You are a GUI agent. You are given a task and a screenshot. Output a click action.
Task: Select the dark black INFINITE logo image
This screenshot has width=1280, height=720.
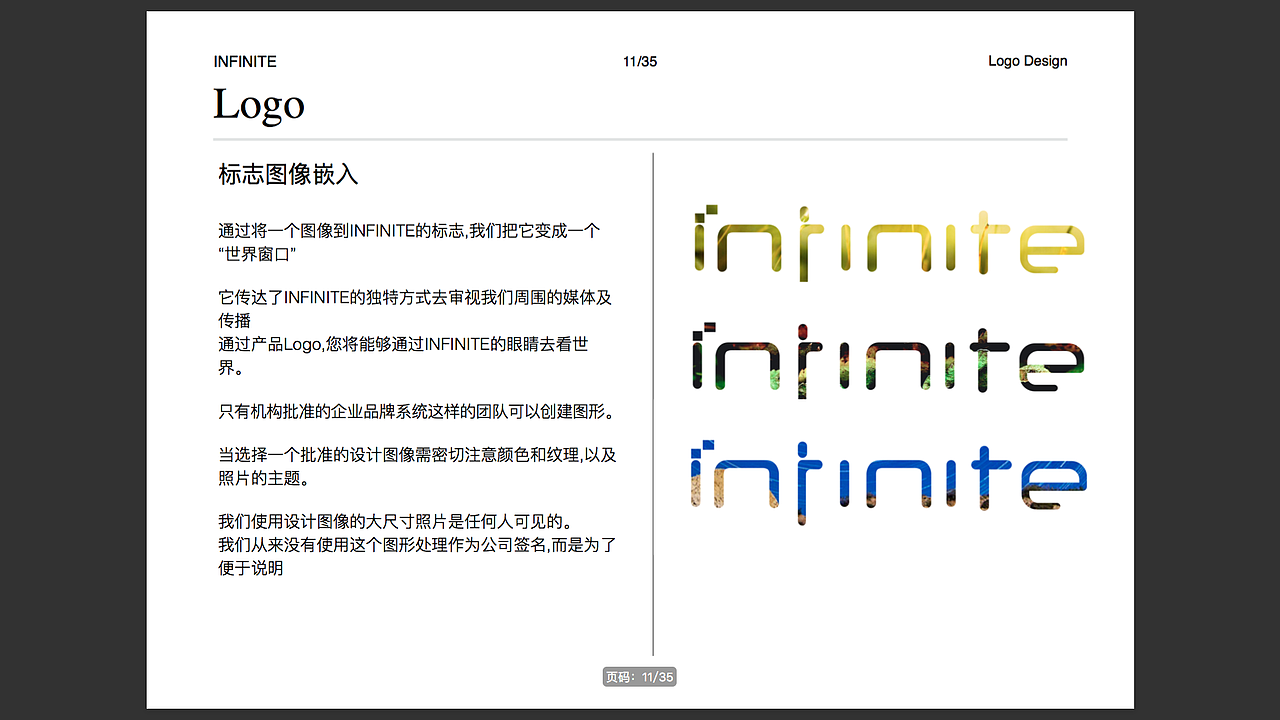pos(888,360)
